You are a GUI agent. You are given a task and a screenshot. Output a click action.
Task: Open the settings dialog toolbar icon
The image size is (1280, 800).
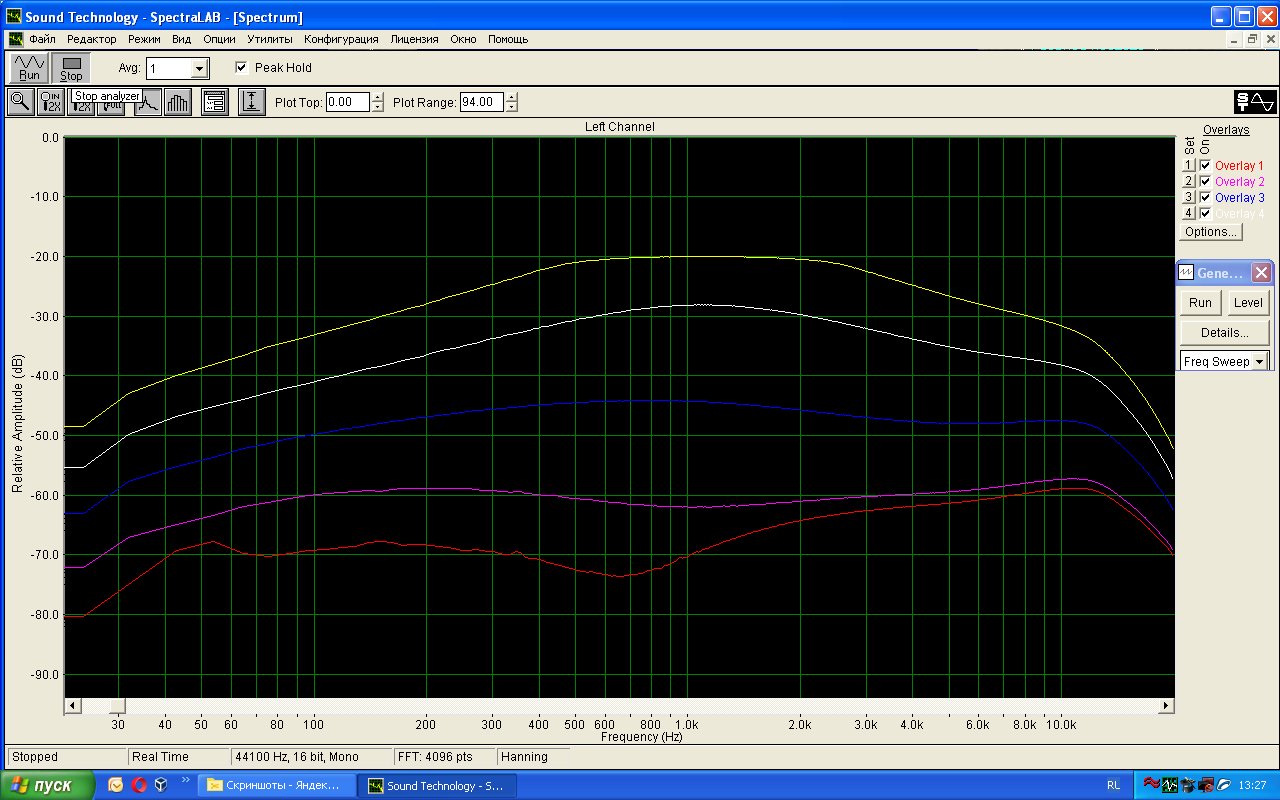point(215,102)
